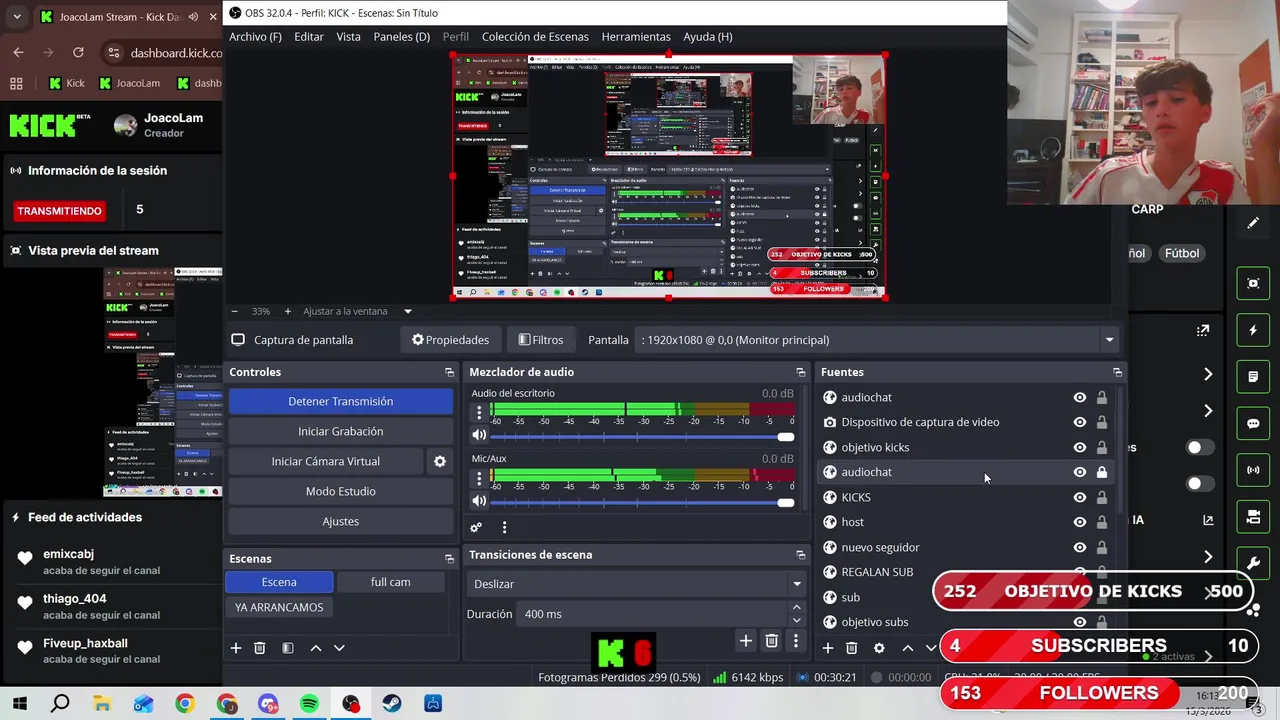The width and height of the screenshot is (1280, 720).
Task: Remove selected source with Fuentes trash icon
Action: click(852, 648)
